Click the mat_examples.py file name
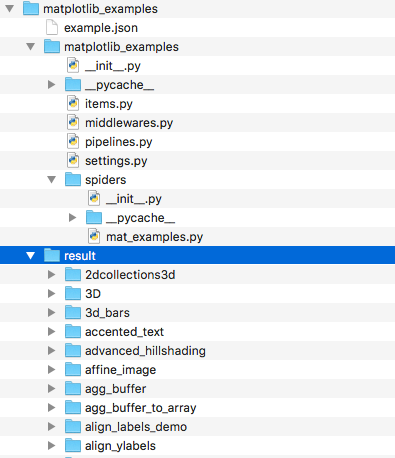Image resolution: width=395 pixels, height=458 pixels. click(155, 237)
